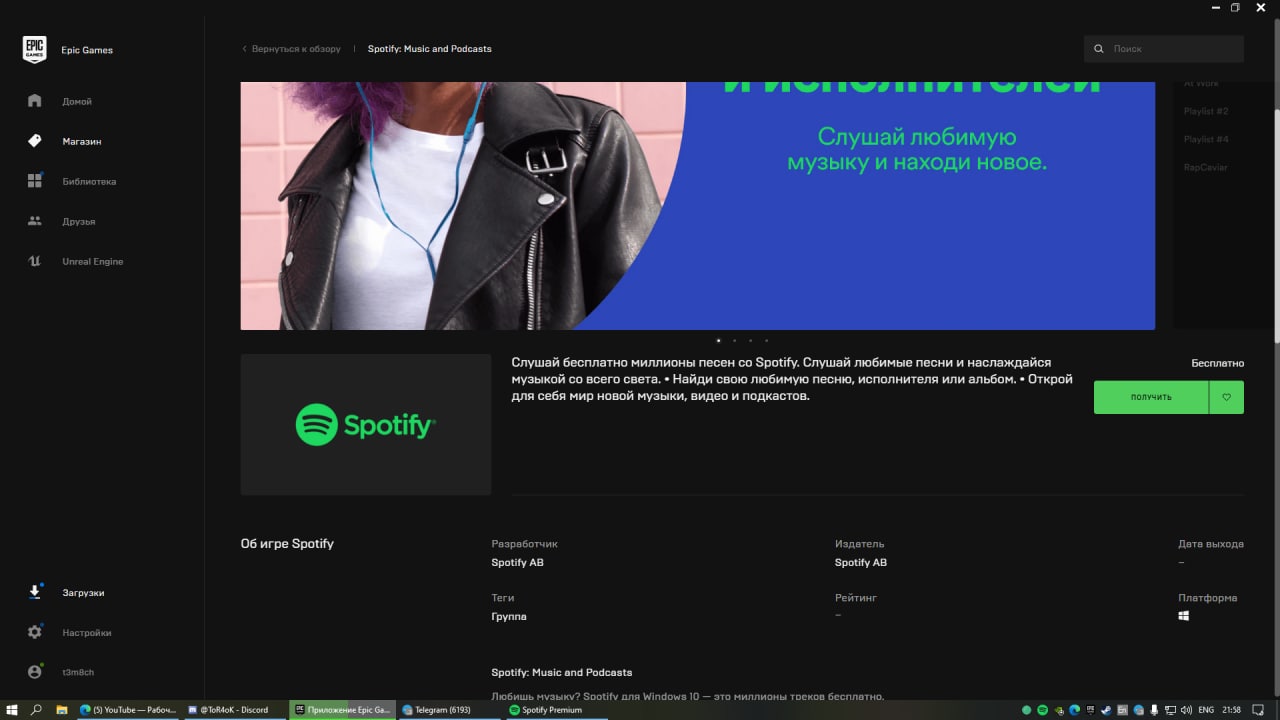Viewport: 1280px width, 720px height.
Task: Switch to Discord taskbar window
Action: click(233, 710)
